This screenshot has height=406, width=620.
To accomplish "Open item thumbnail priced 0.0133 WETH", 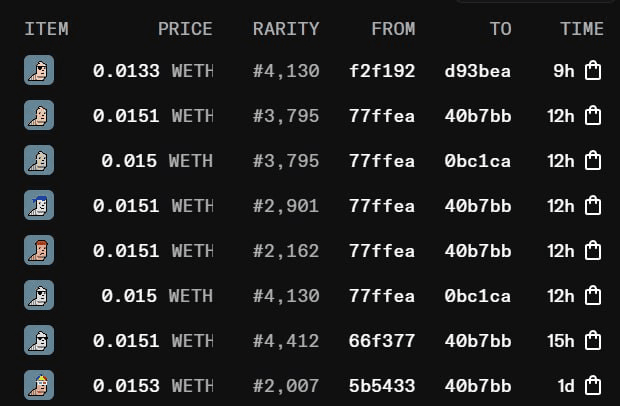I will pos(39,71).
